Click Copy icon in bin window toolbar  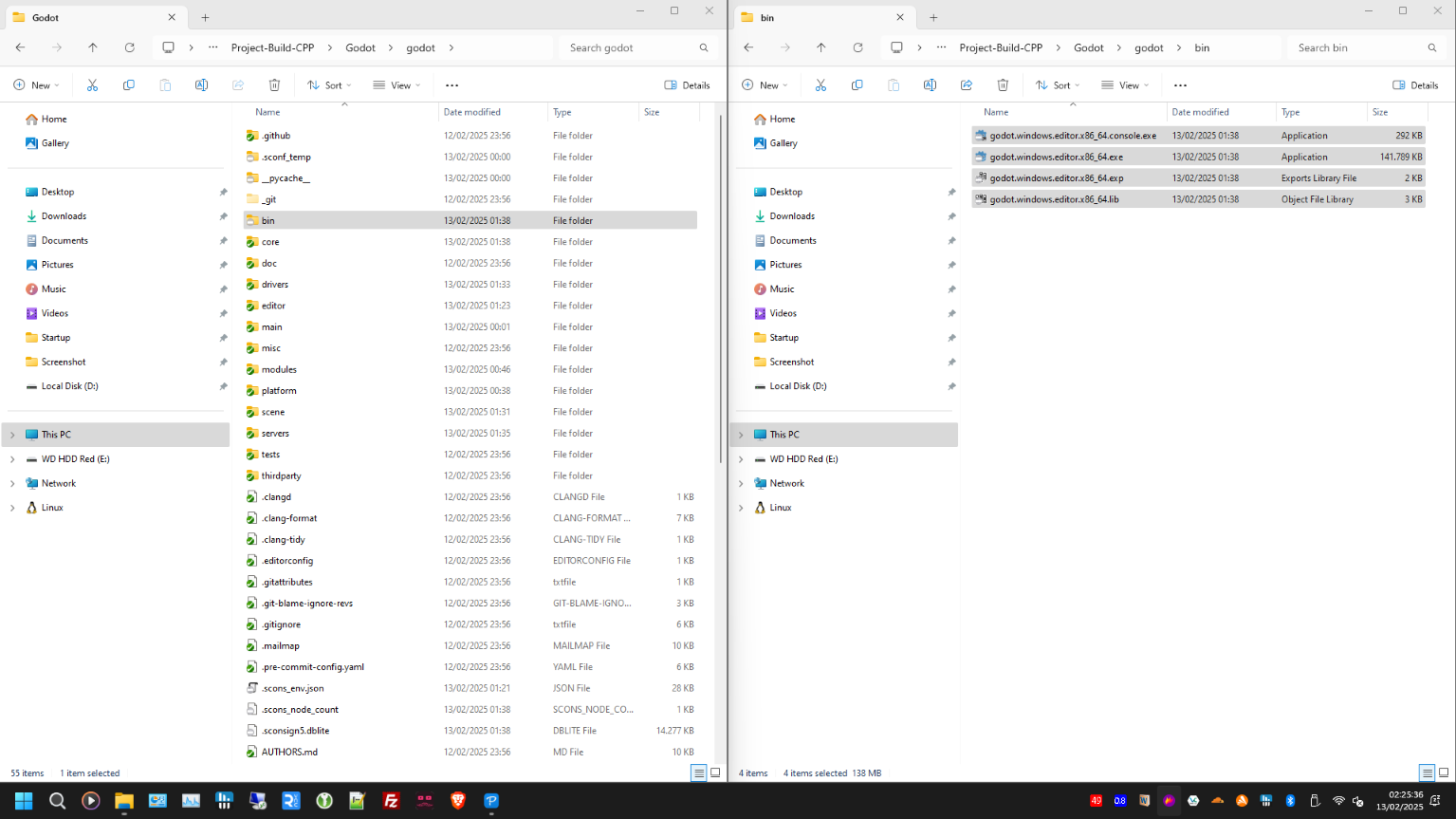click(x=857, y=85)
